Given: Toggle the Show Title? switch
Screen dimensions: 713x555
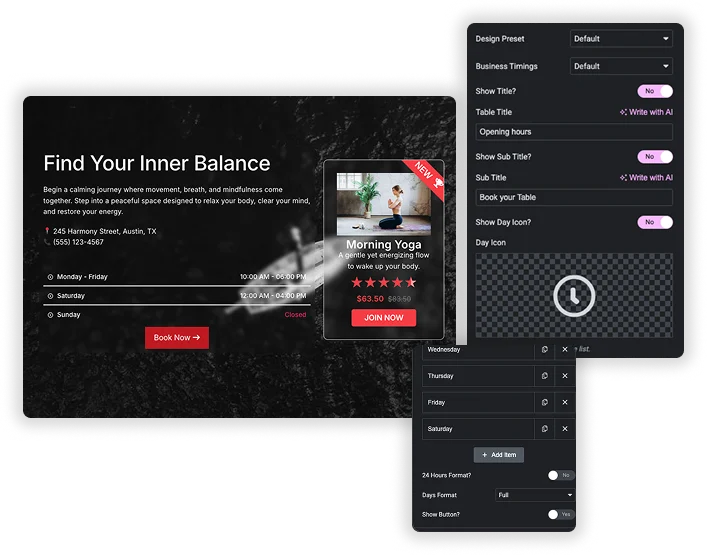Looking at the screenshot, I should click(655, 91).
